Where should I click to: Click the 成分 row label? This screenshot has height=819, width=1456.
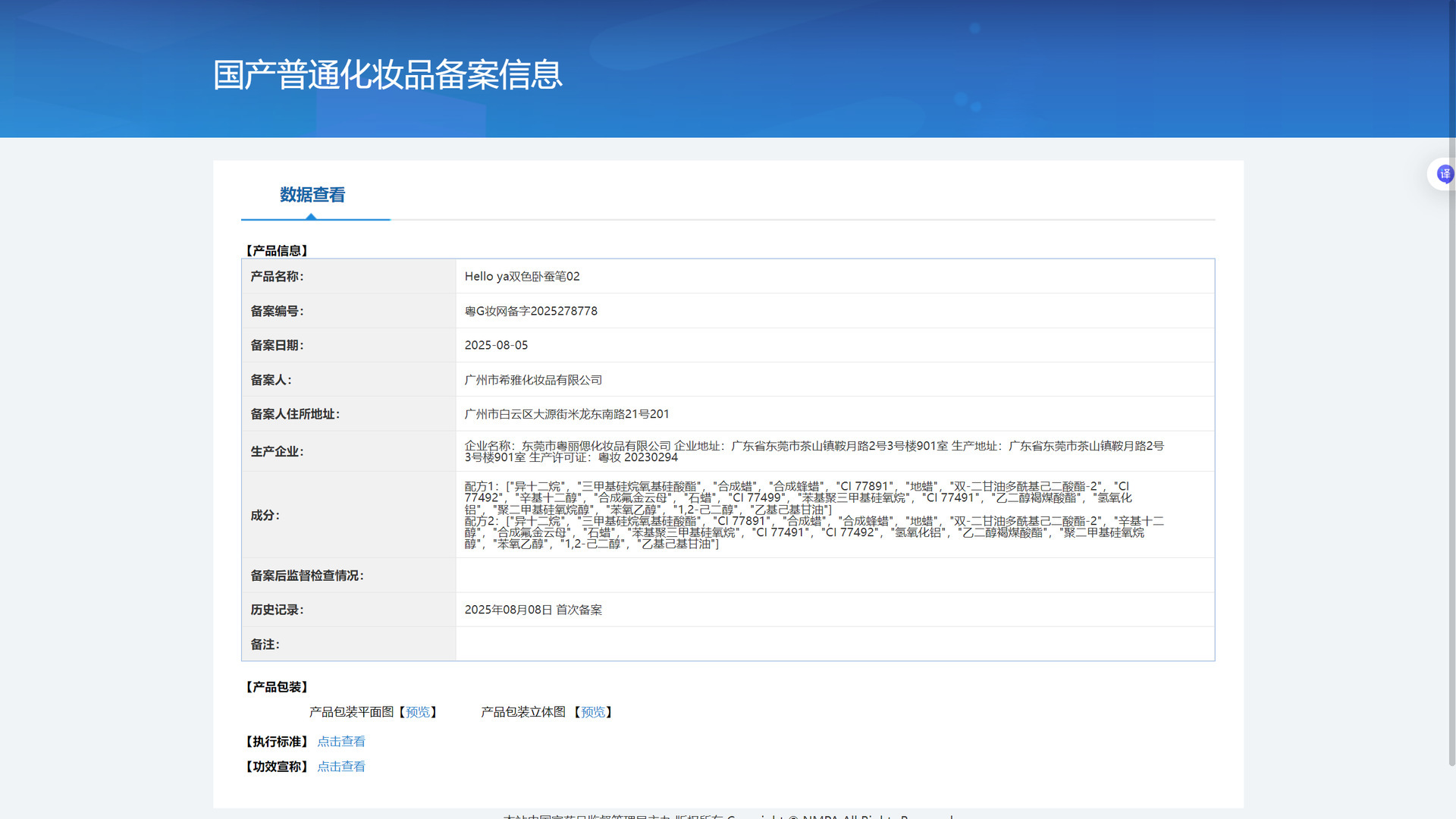pyautogui.click(x=265, y=516)
